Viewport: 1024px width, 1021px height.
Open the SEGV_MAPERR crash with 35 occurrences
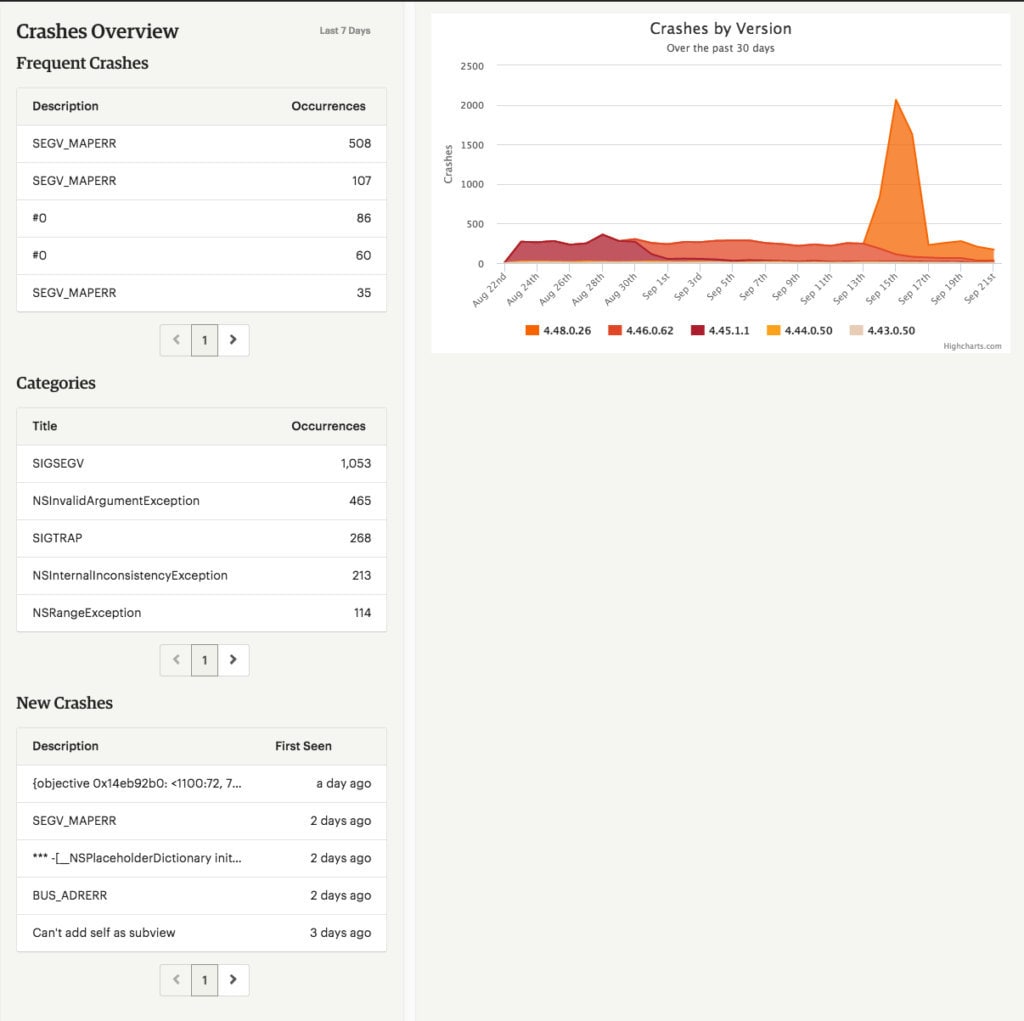point(201,293)
